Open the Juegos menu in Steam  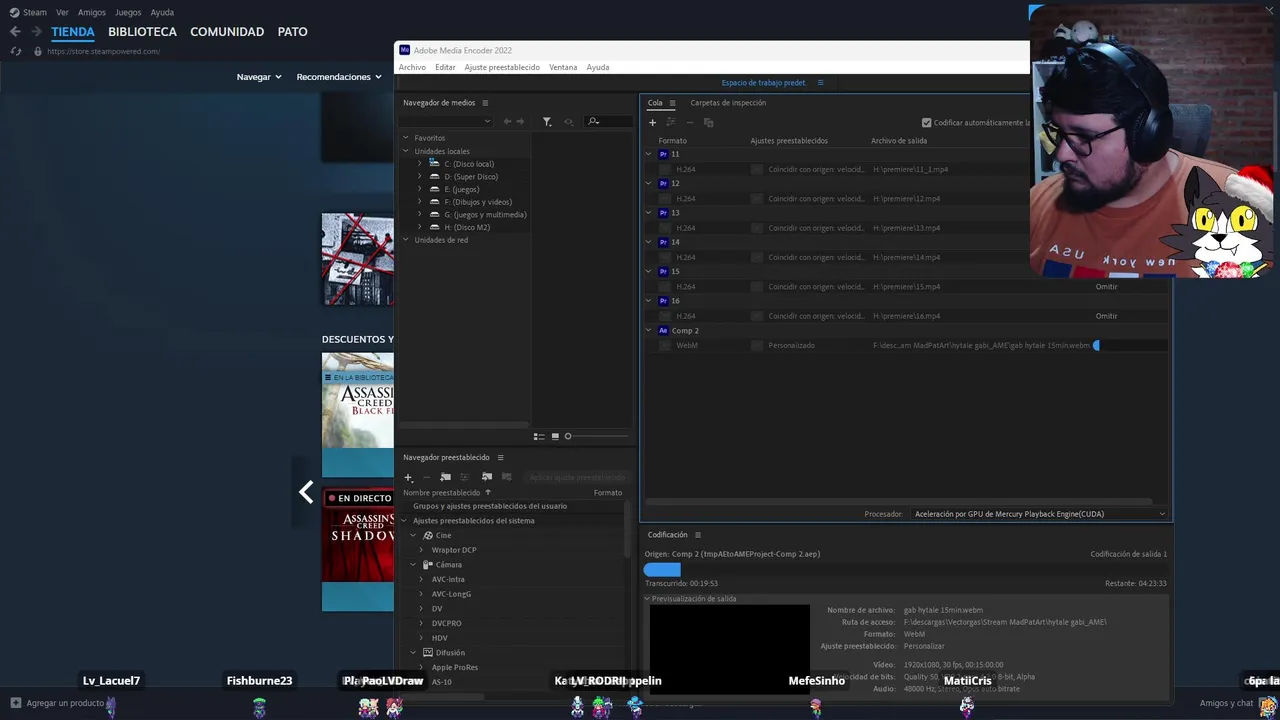[x=128, y=12]
